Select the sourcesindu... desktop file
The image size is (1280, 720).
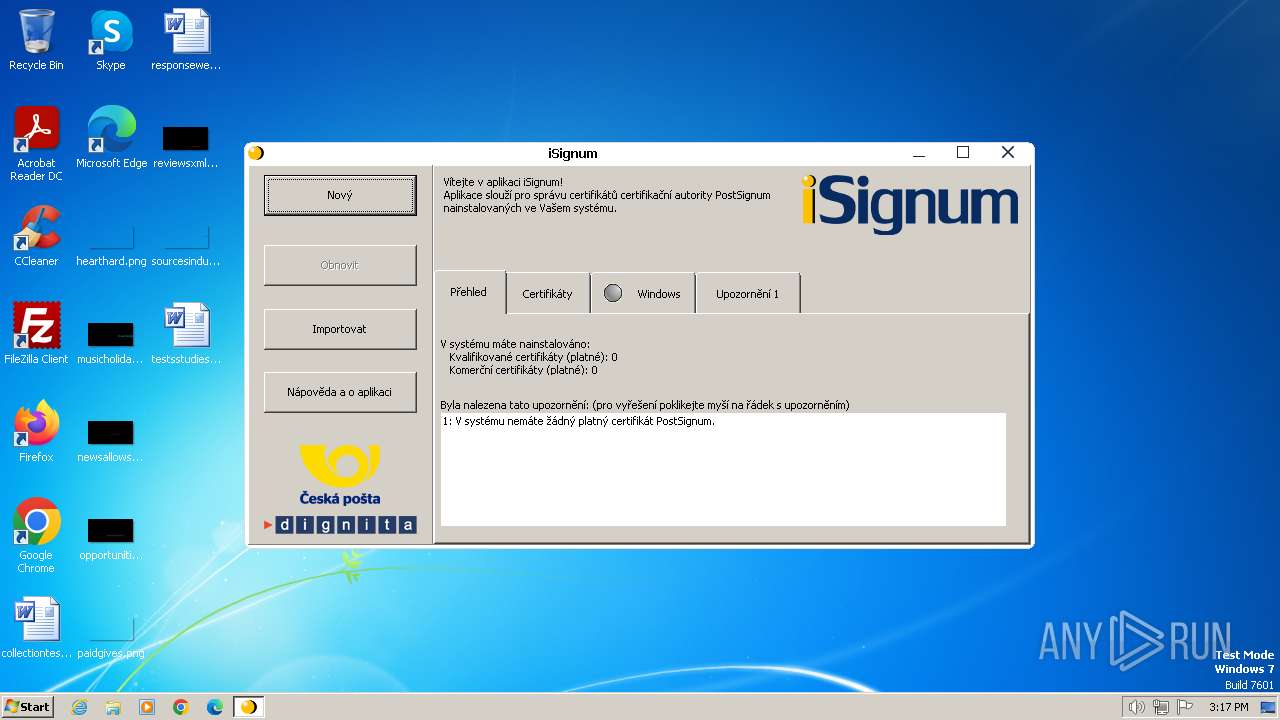pyautogui.click(x=186, y=245)
